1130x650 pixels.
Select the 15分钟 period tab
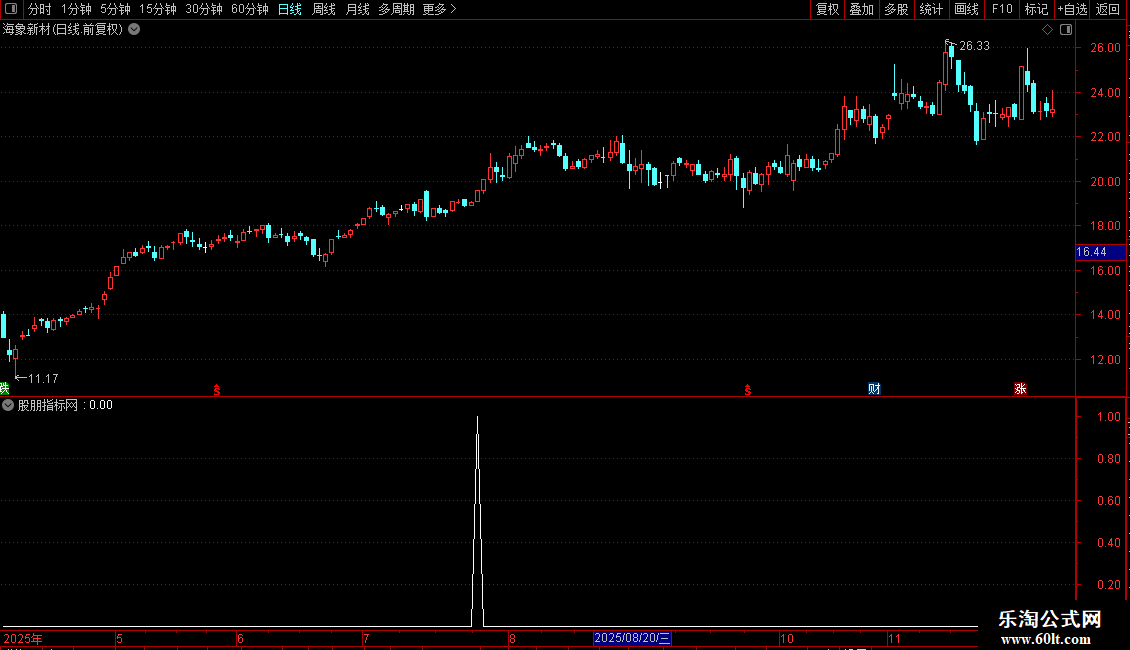pyautogui.click(x=157, y=9)
